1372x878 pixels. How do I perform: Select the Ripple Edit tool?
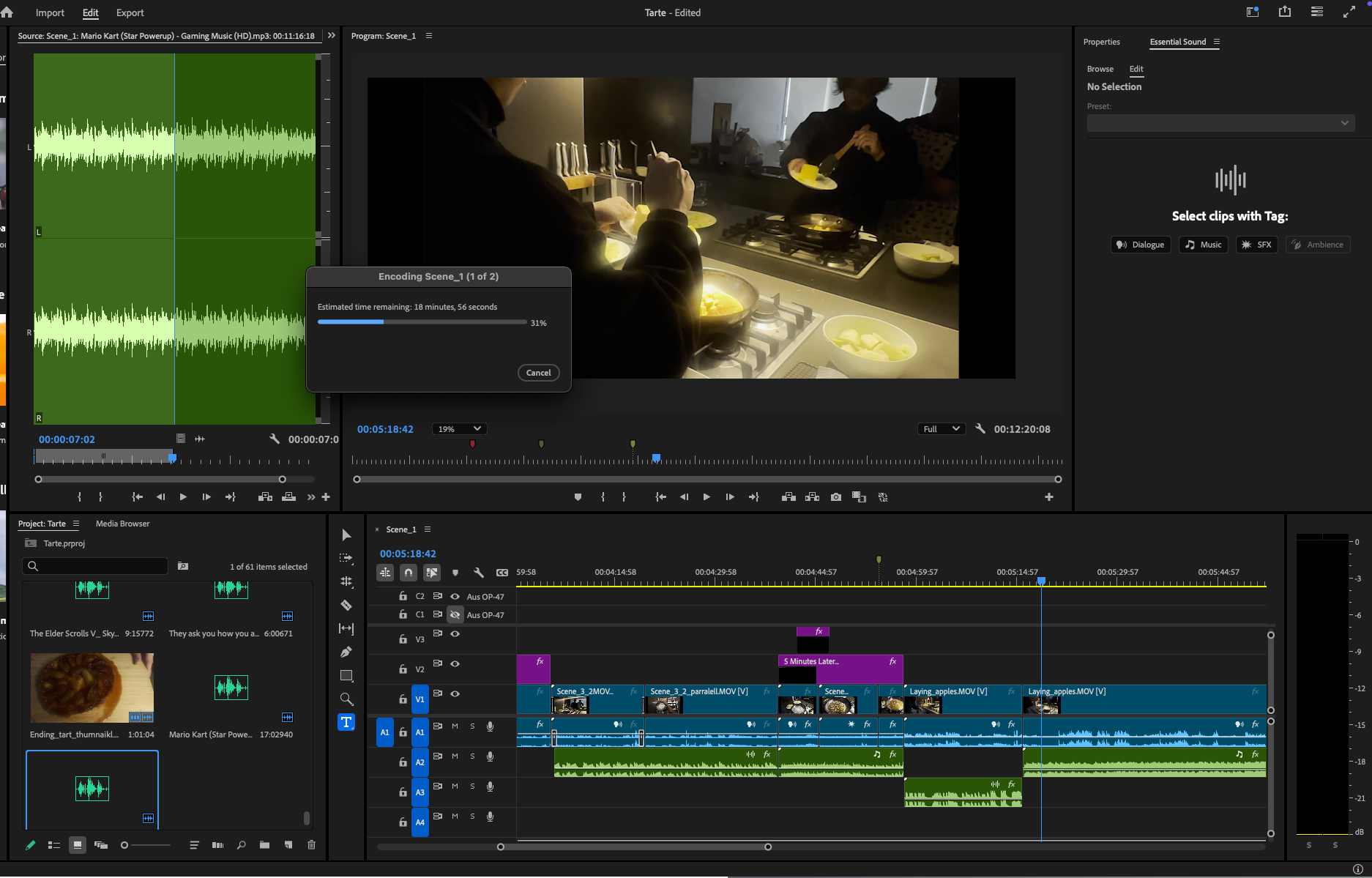coord(346,581)
